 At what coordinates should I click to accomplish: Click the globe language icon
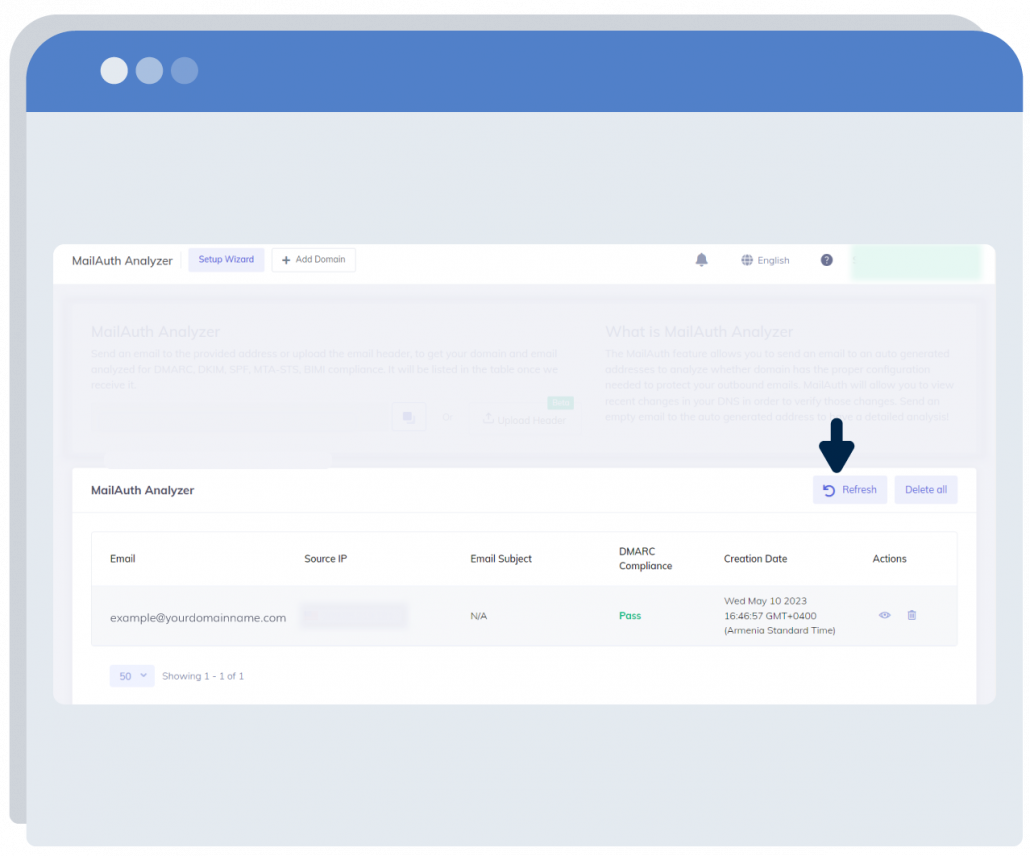[747, 260]
